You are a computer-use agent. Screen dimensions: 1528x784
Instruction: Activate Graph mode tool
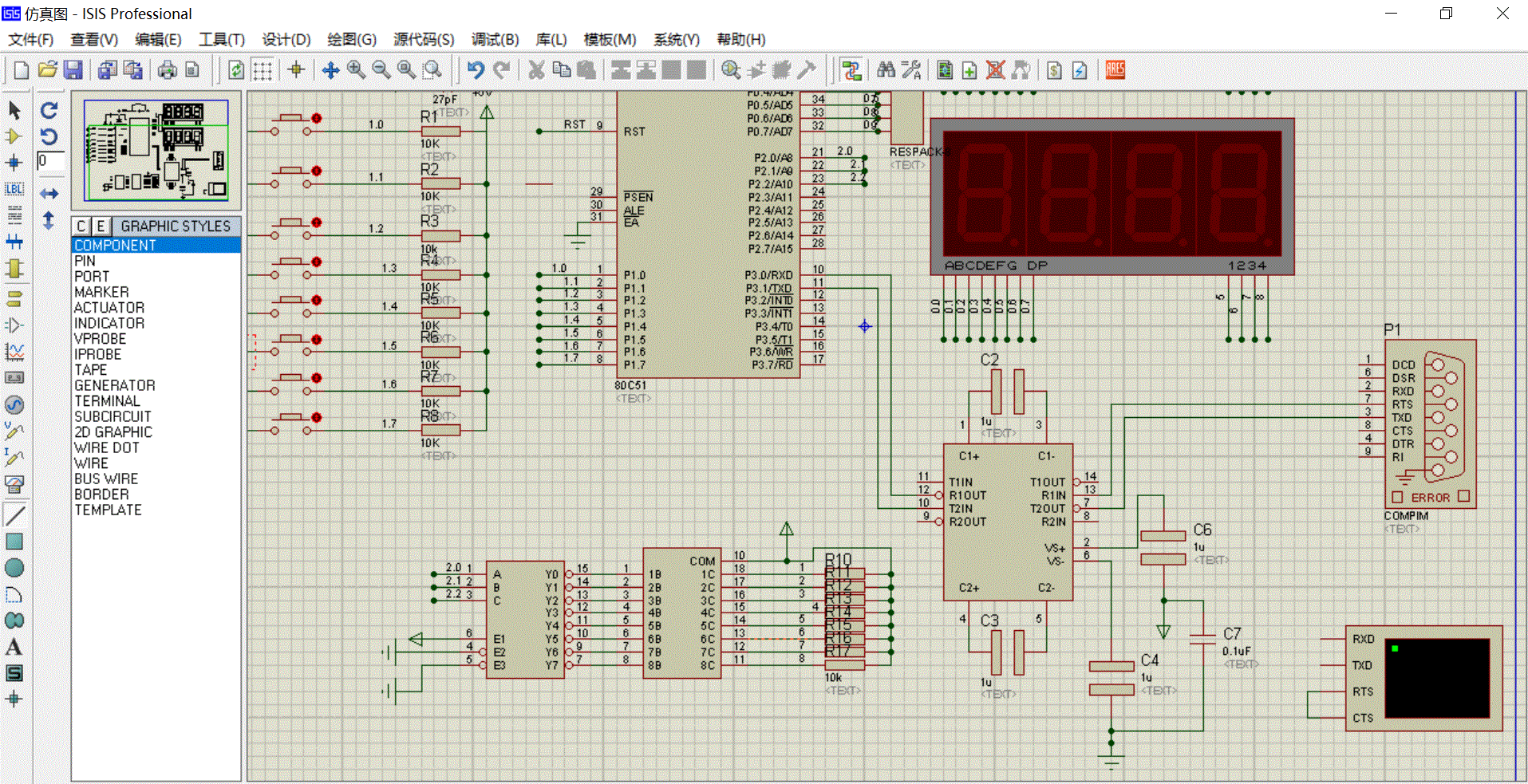coord(14,352)
